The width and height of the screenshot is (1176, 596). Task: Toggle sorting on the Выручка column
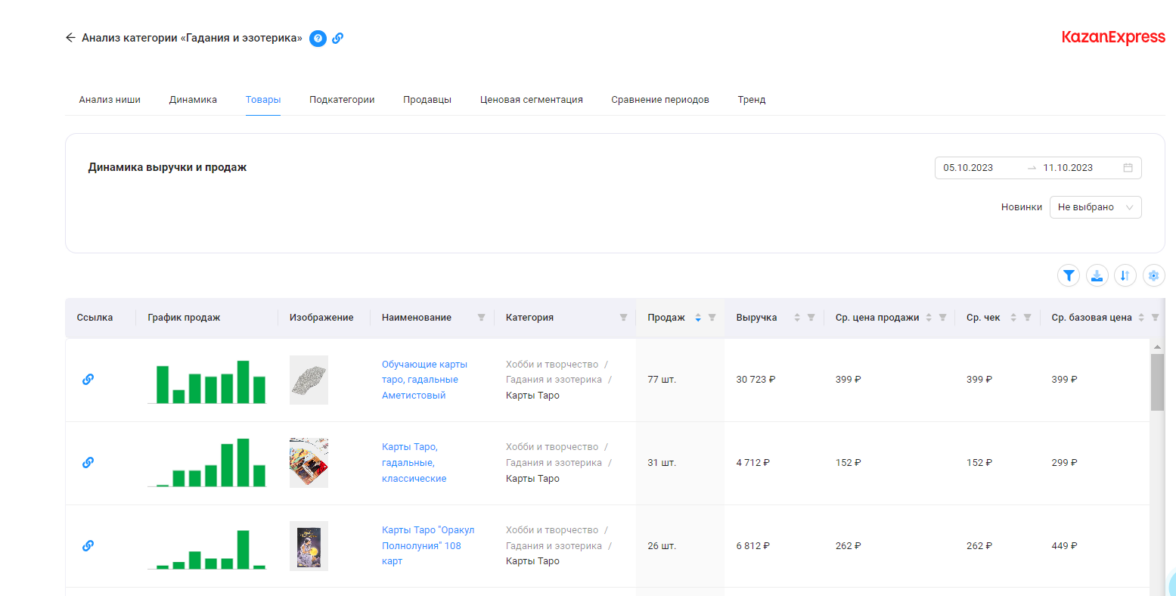point(797,318)
